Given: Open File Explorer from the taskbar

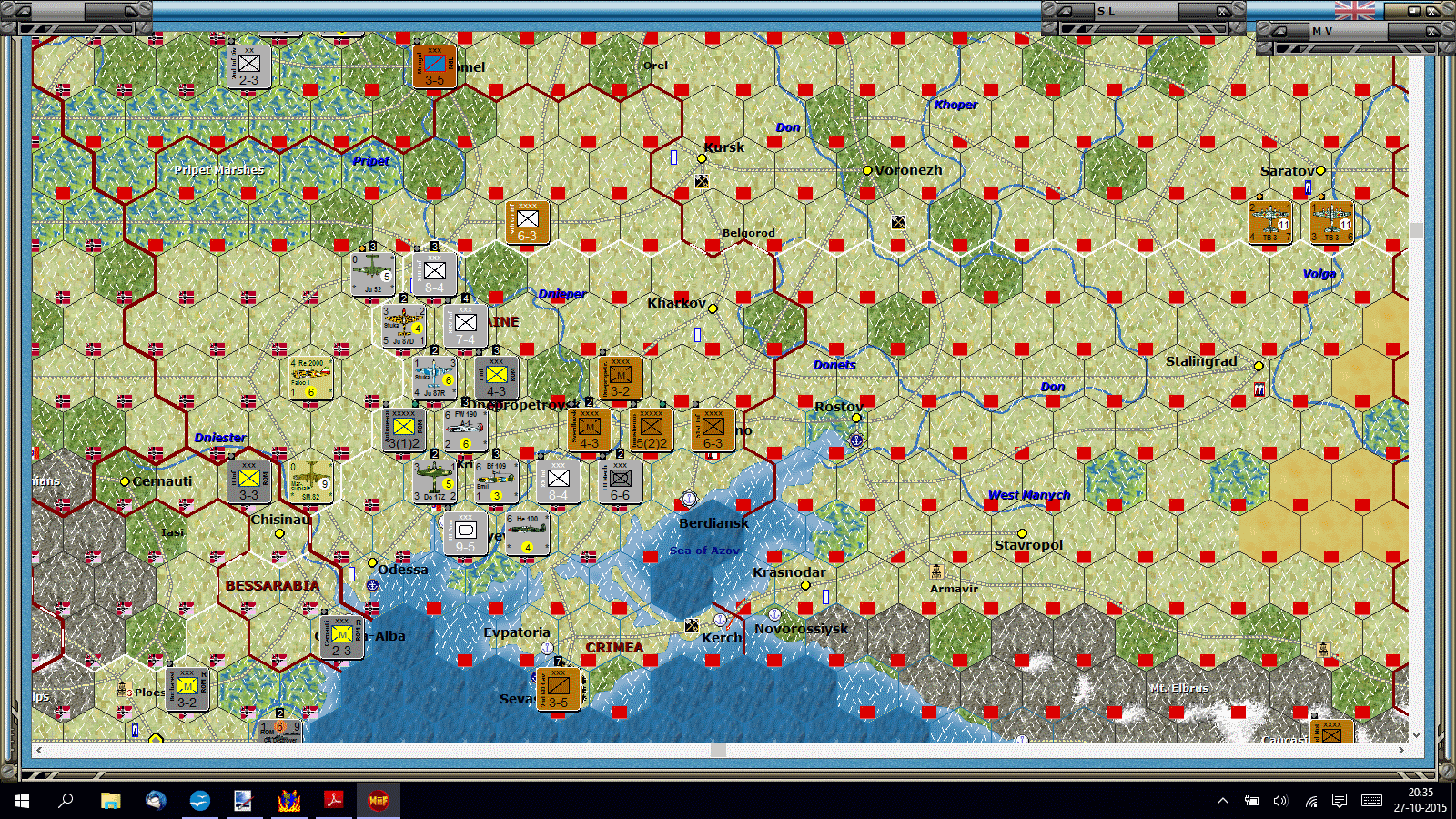Looking at the screenshot, I should pyautogui.click(x=111, y=801).
